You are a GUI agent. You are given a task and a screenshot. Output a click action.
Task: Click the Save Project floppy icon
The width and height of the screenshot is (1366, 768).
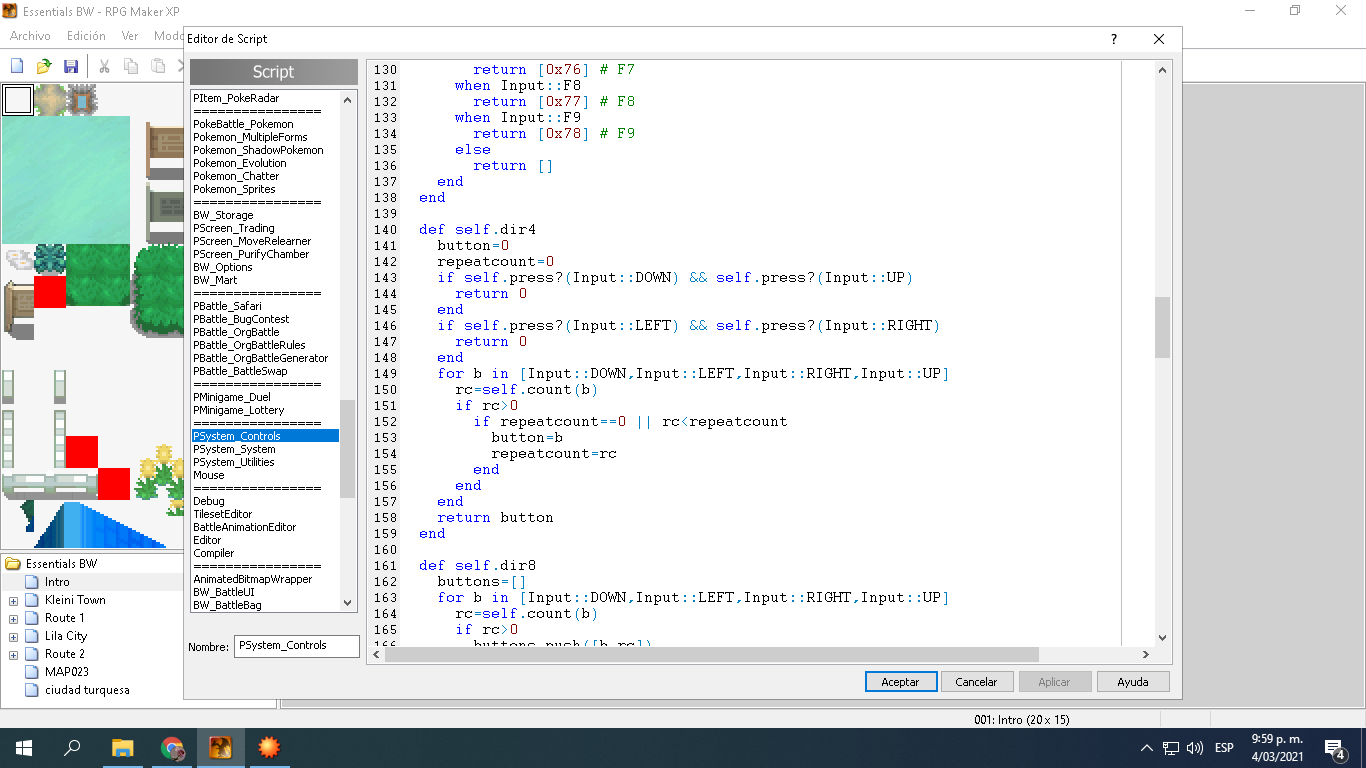click(70, 66)
